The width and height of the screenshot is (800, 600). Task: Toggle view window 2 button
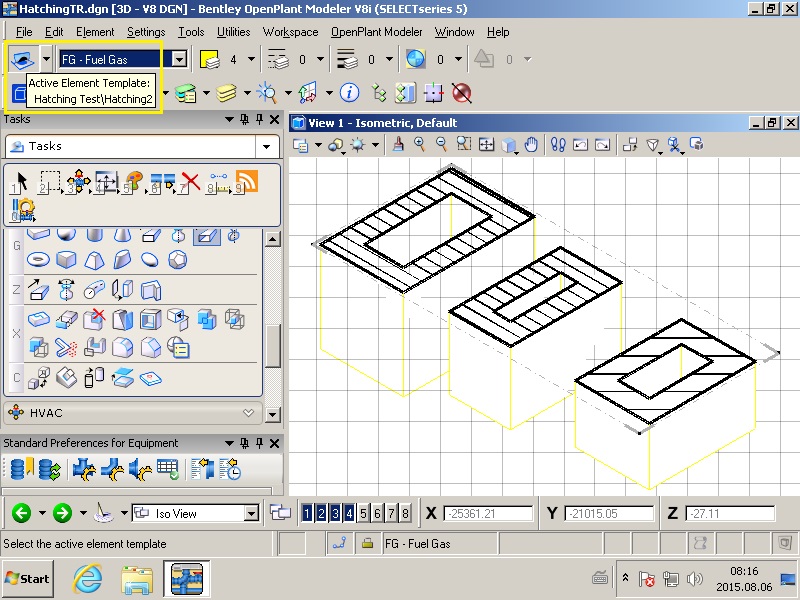point(321,513)
